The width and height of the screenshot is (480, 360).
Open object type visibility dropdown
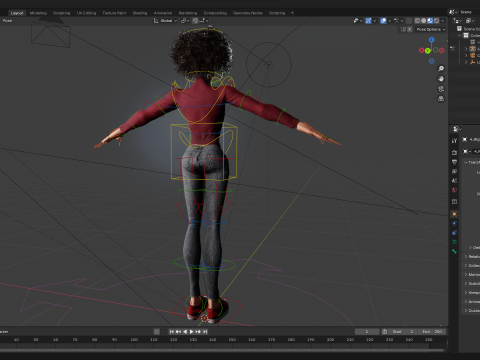tap(357, 21)
